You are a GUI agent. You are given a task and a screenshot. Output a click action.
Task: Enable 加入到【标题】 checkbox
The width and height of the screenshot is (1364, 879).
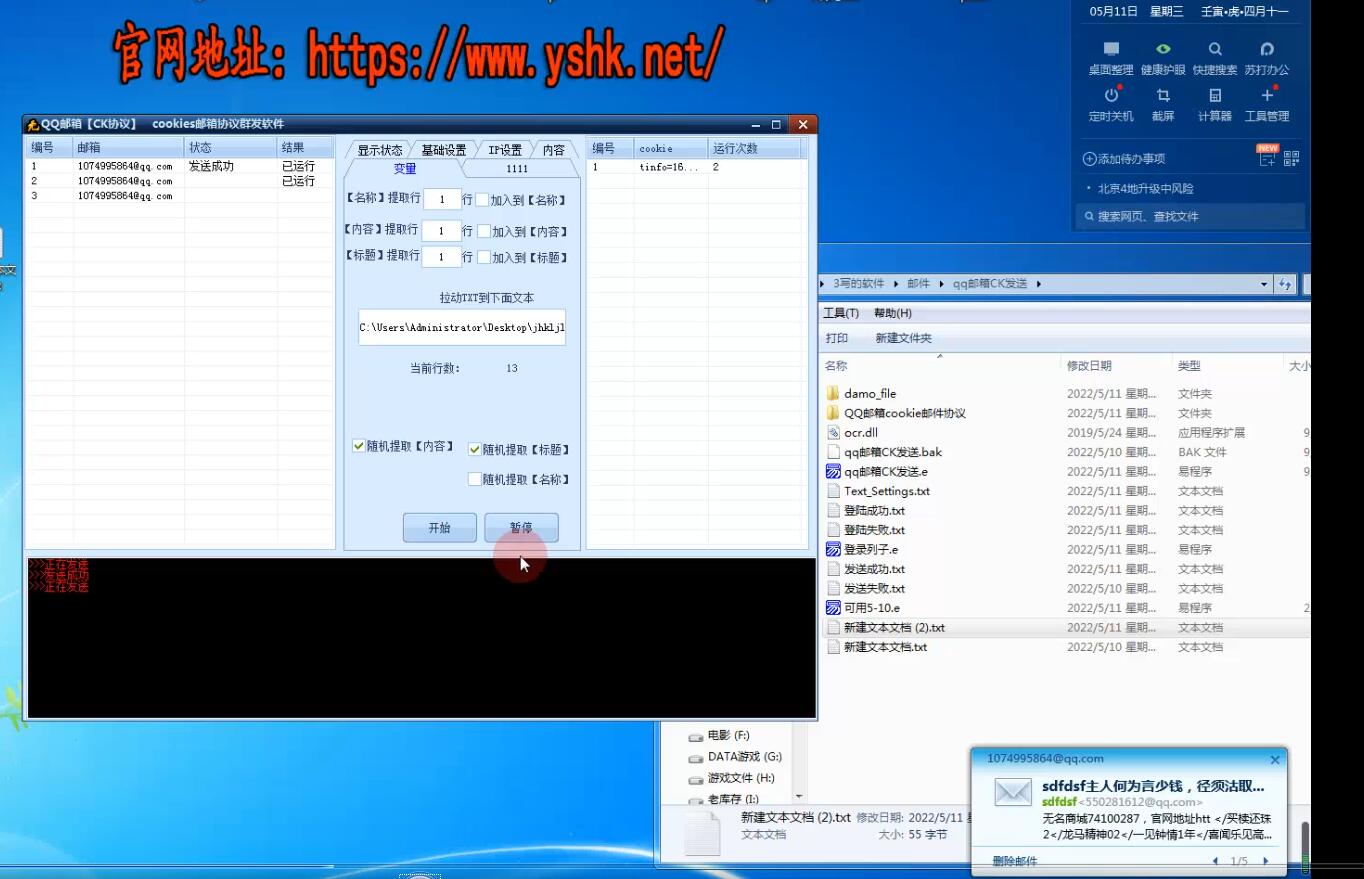click(484, 257)
